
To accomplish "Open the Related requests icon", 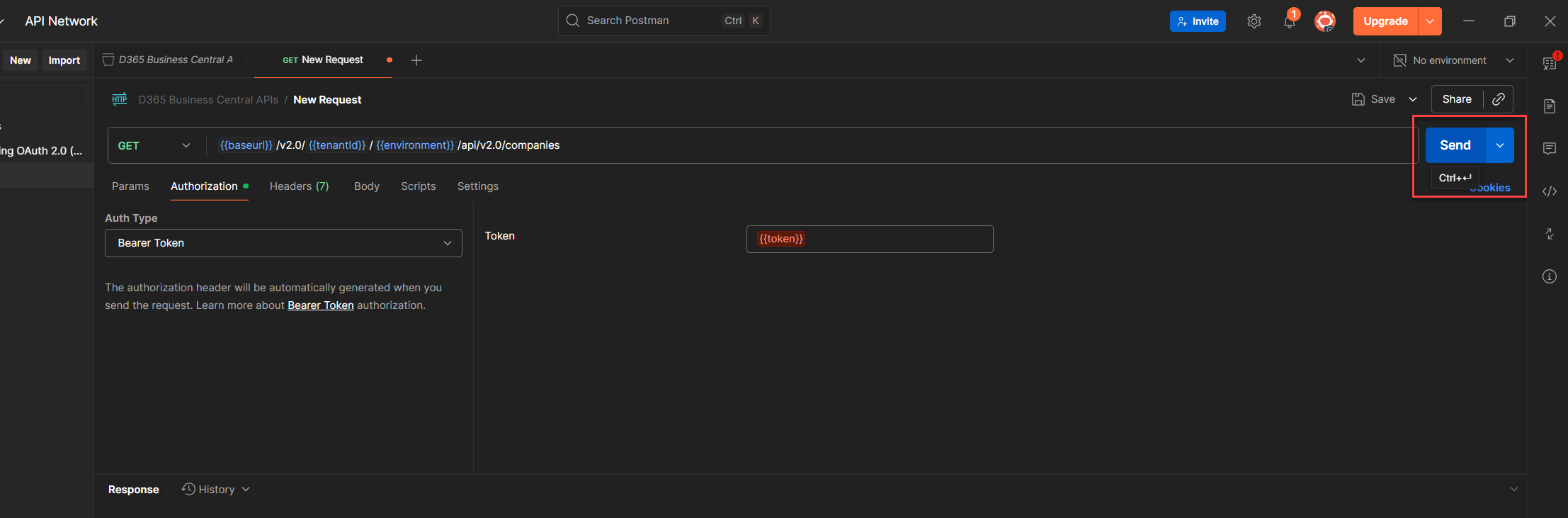I will (x=1550, y=234).
